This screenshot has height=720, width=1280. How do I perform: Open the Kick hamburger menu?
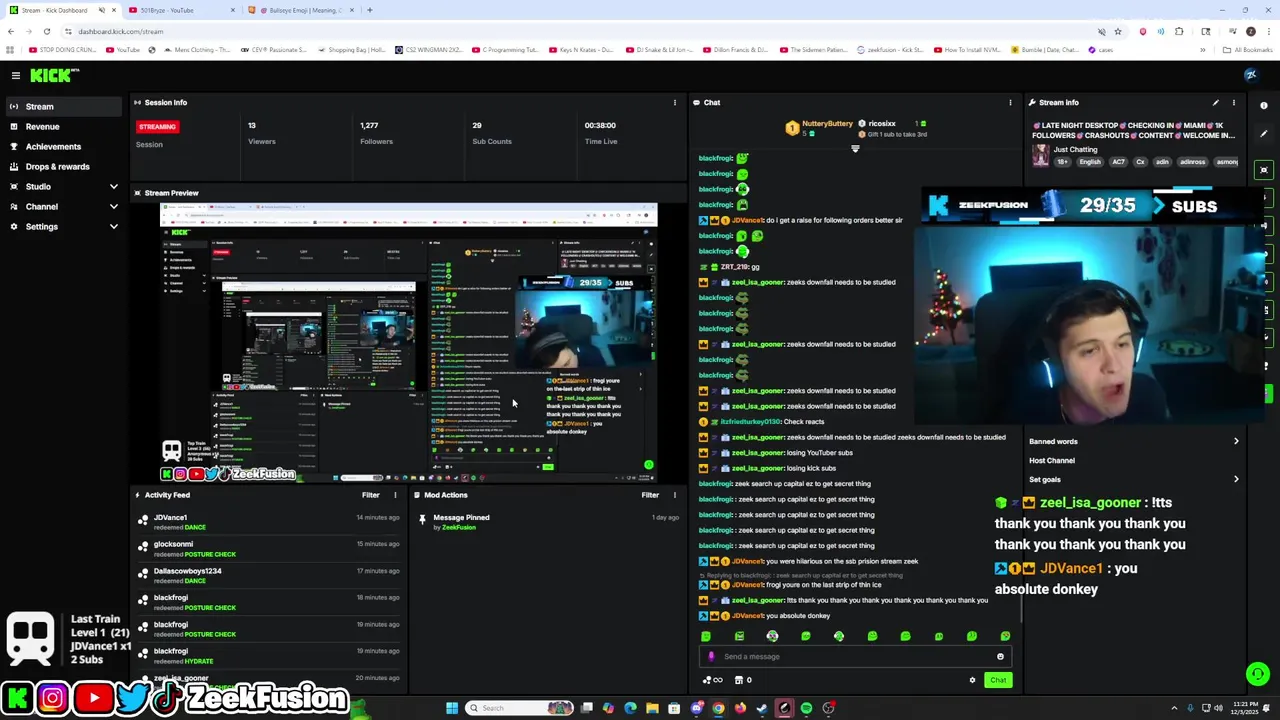(x=16, y=75)
